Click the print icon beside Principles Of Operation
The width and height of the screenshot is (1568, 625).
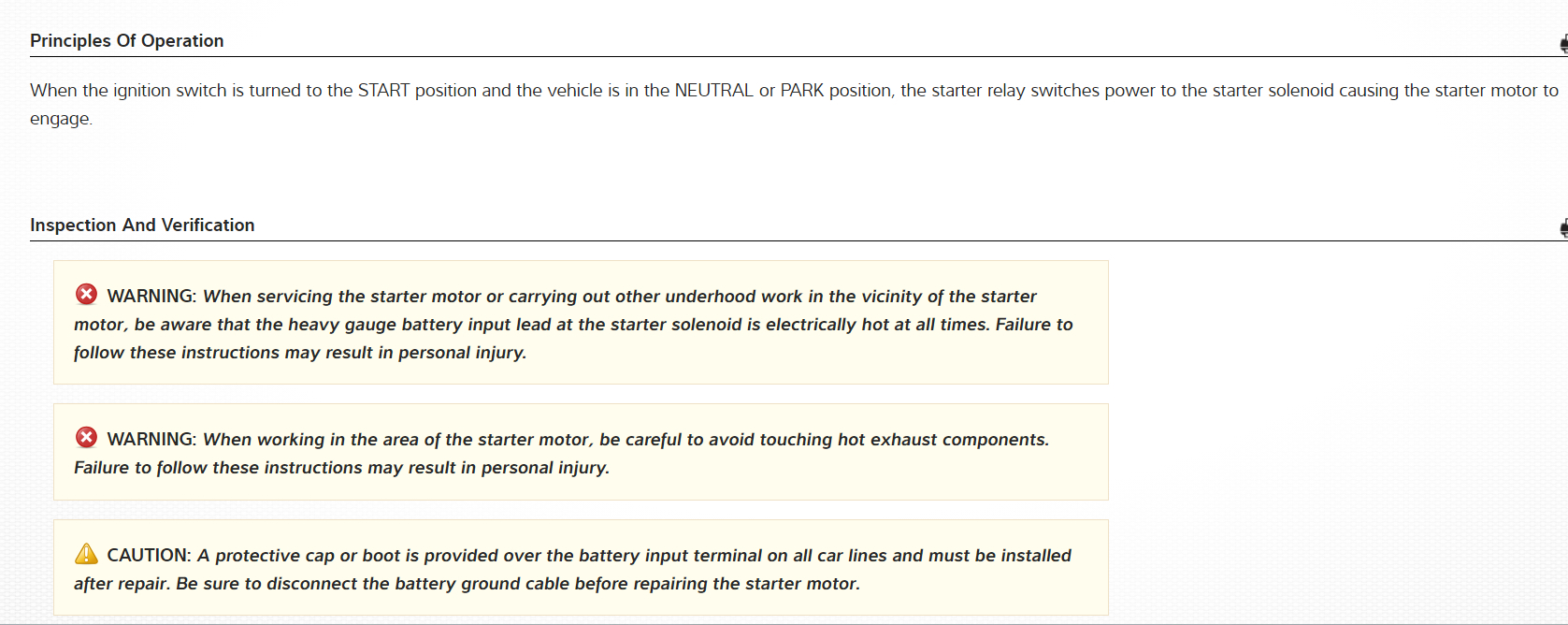[x=1563, y=43]
